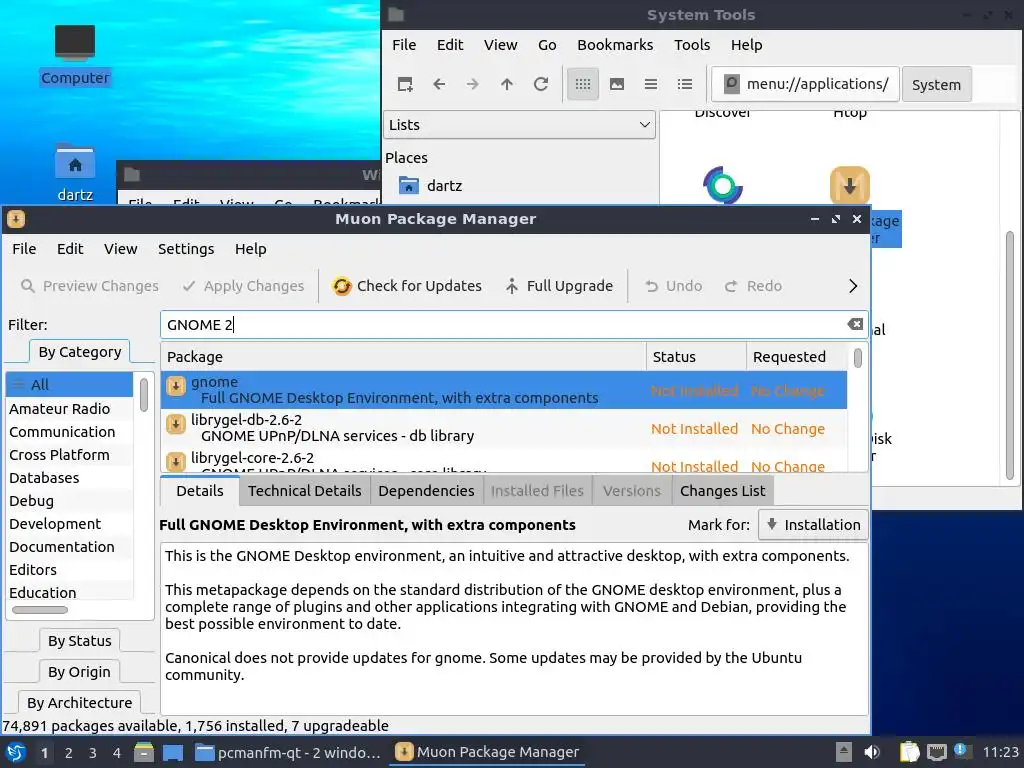Click the Status column header

pyautogui.click(x=696, y=357)
